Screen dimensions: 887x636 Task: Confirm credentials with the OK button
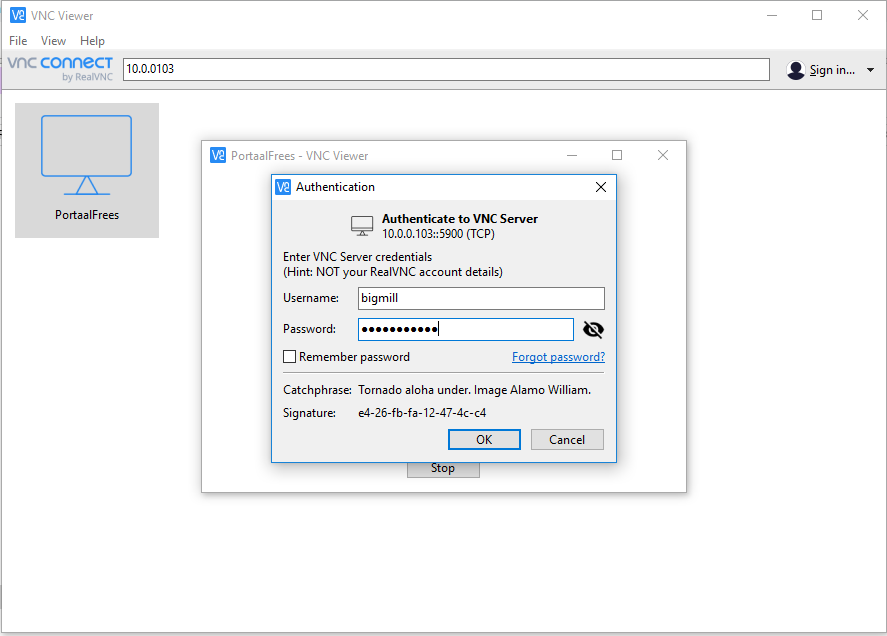click(484, 440)
